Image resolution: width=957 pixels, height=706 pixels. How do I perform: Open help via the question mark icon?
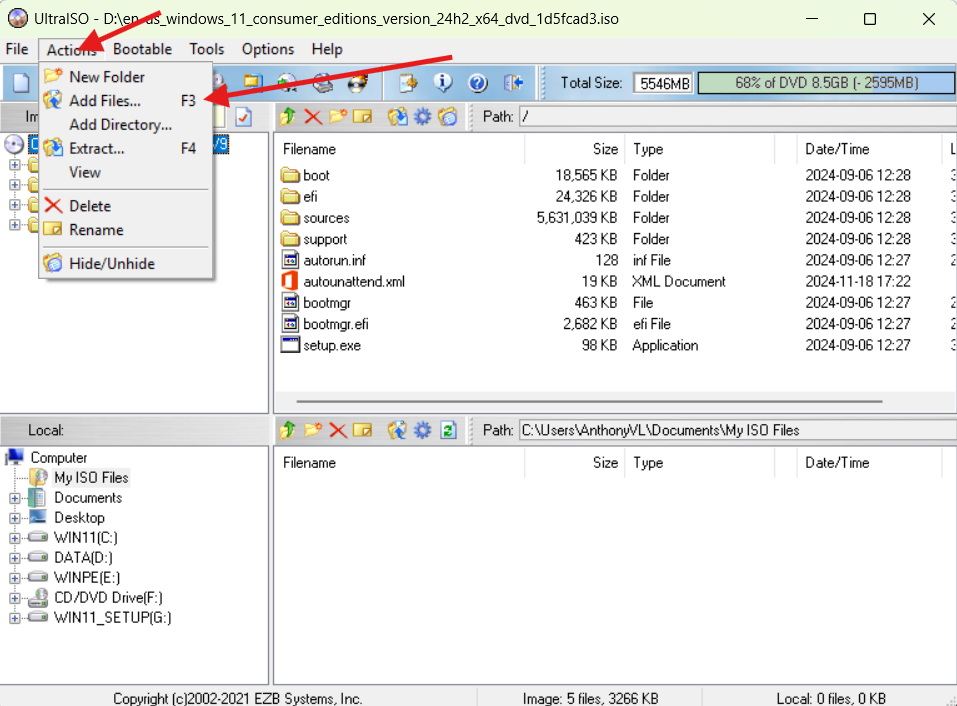478,83
